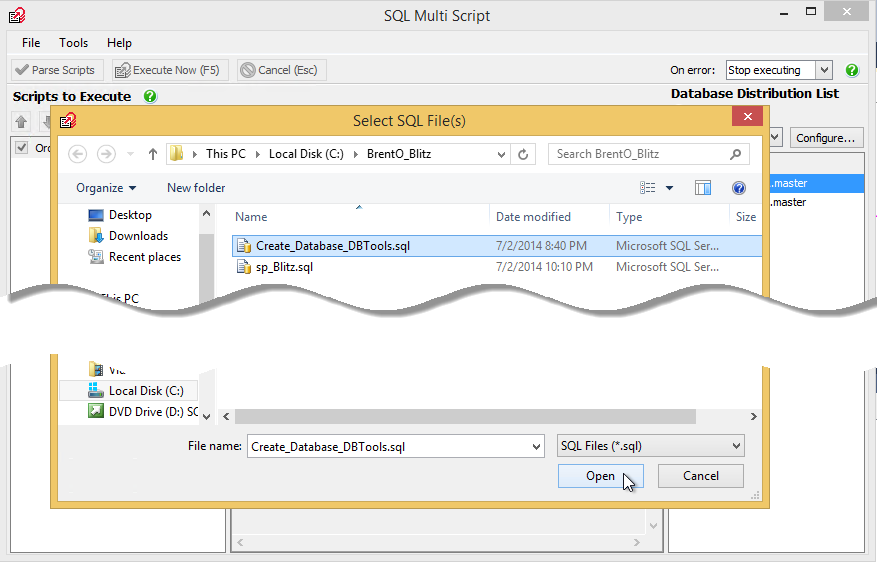Screen dimensions: 877x562
Task: Click the green help icon next to On error
Action: [852, 70]
